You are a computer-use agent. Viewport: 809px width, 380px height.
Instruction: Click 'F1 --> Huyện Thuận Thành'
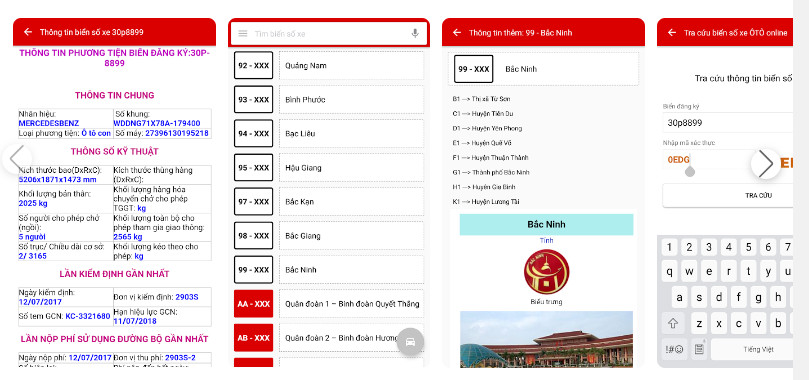(490, 158)
